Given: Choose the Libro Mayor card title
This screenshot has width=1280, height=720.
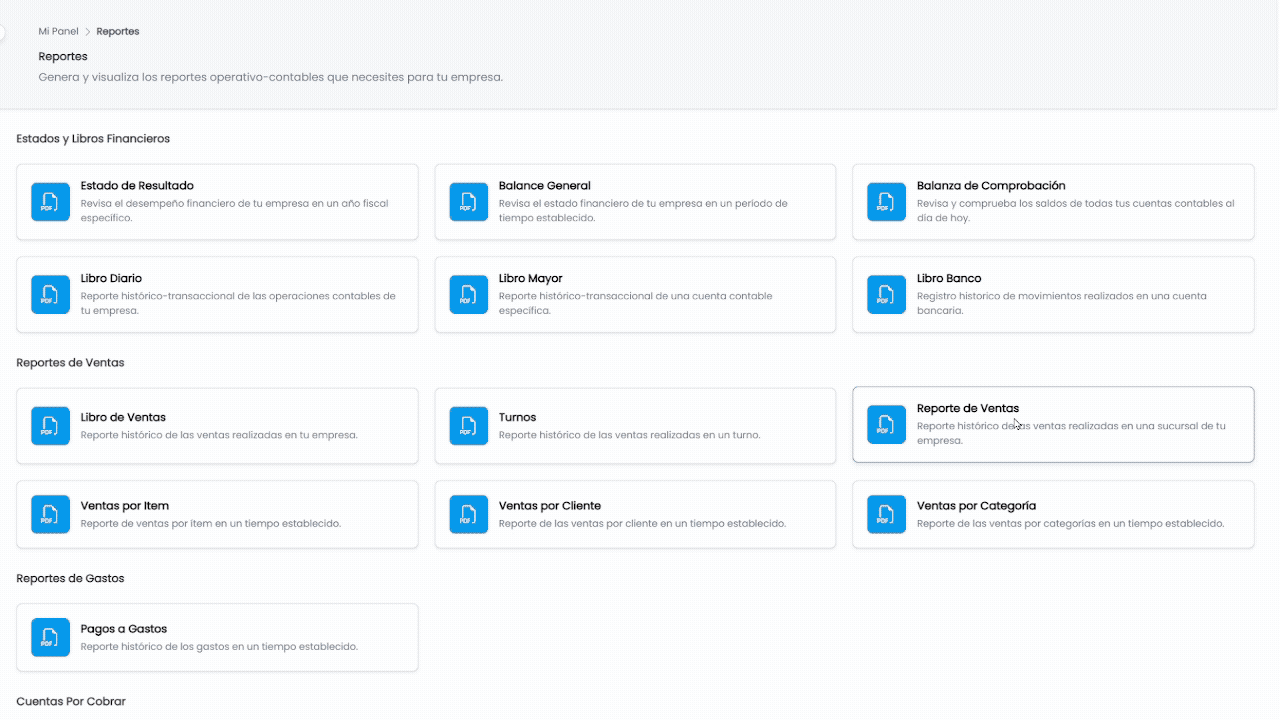Looking at the screenshot, I should coord(531,279).
